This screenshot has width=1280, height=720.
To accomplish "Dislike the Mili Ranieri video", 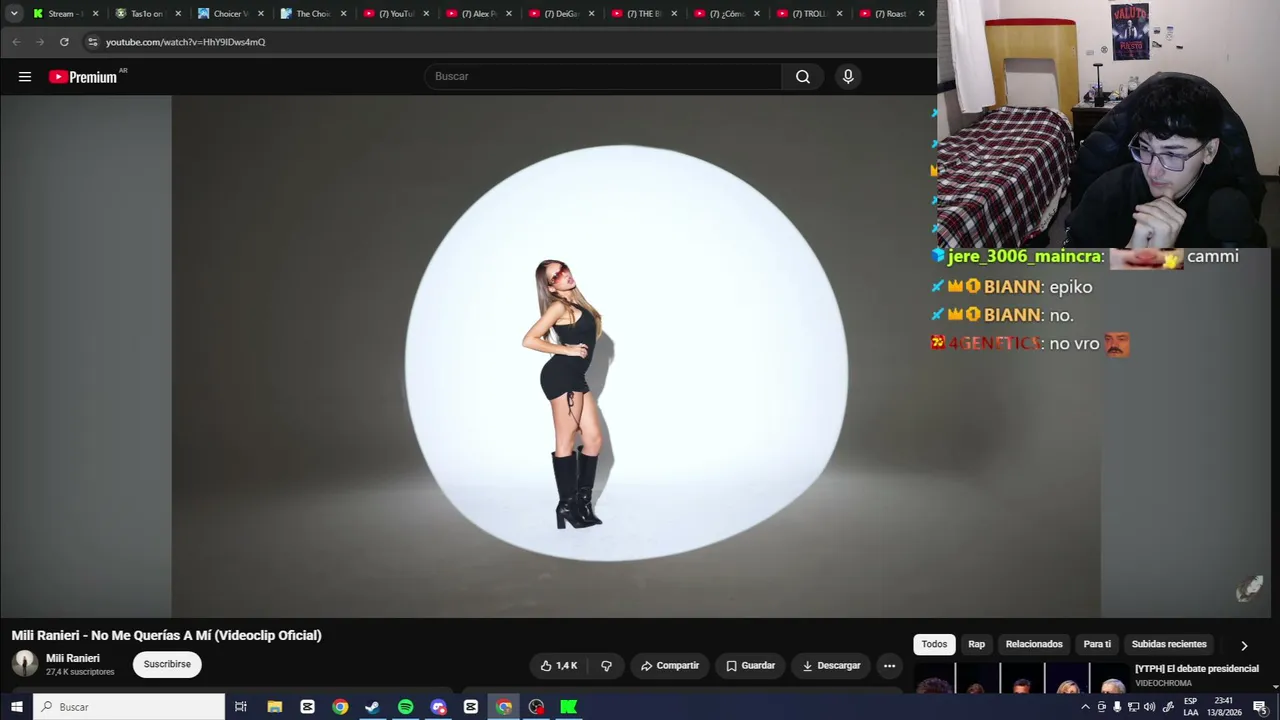I will point(606,666).
